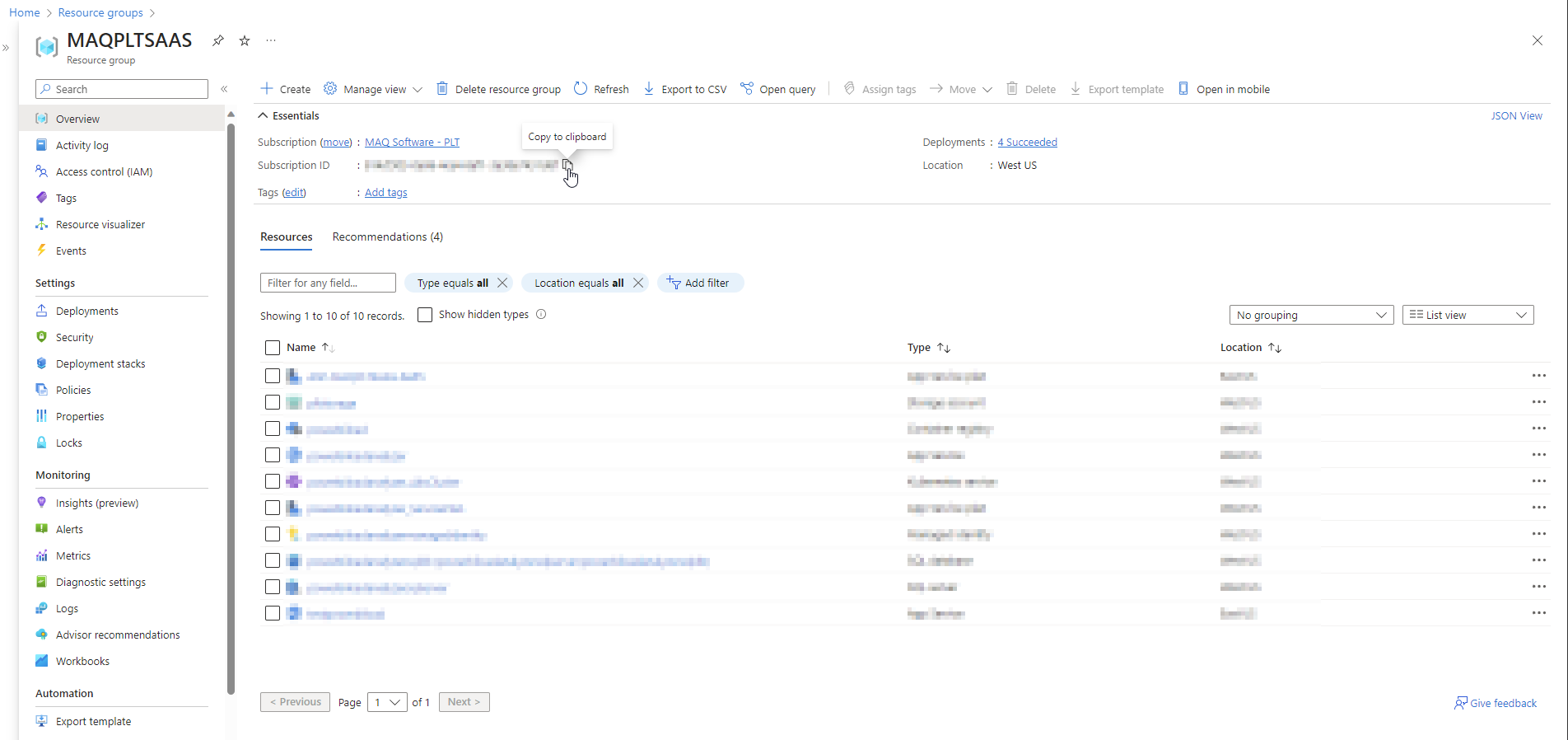1568x740 pixels.
Task: Copy Subscription ID to clipboard
Action: tap(567, 165)
